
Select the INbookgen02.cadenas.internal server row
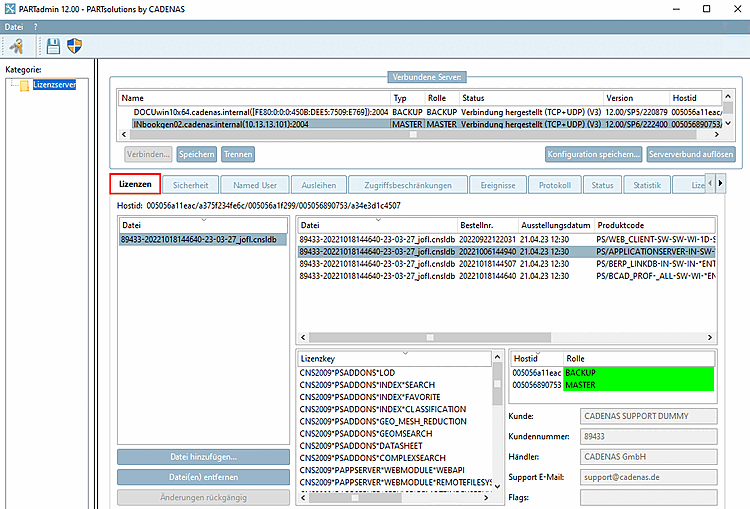pos(420,124)
